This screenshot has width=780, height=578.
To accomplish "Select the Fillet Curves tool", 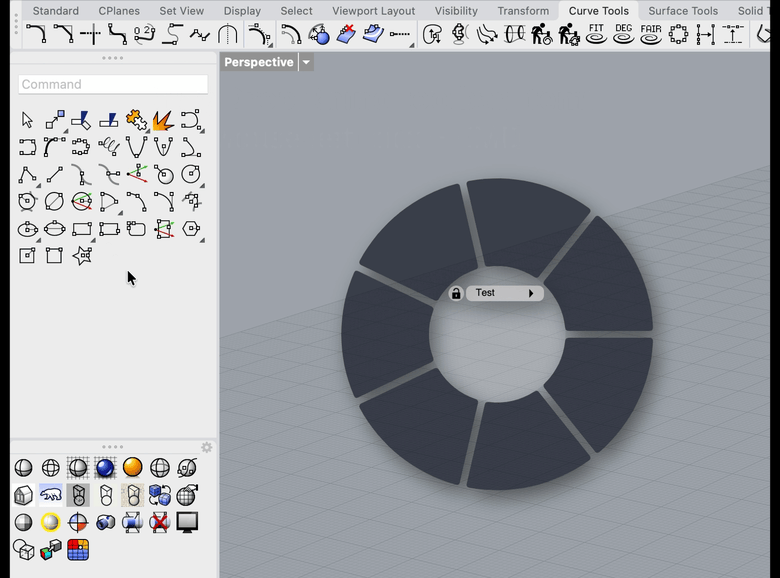I will pyautogui.click(x=37, y=34).
